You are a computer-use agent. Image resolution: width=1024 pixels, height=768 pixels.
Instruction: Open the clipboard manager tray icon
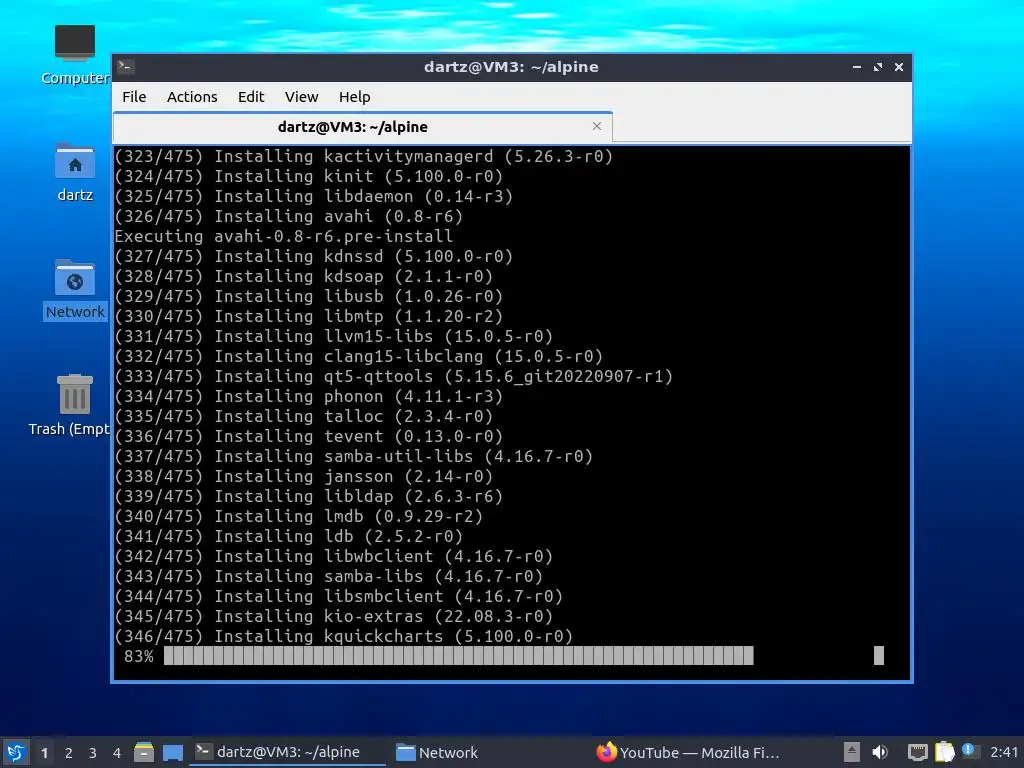click(944, 752)
